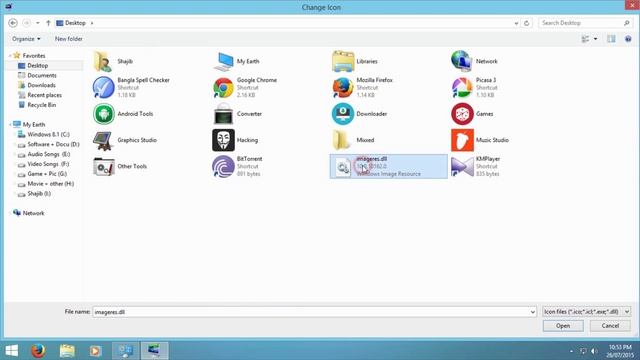Viewport: 640px width, 360px height.
Task: Select the Downloader folder icon
Action: (343, 114)
